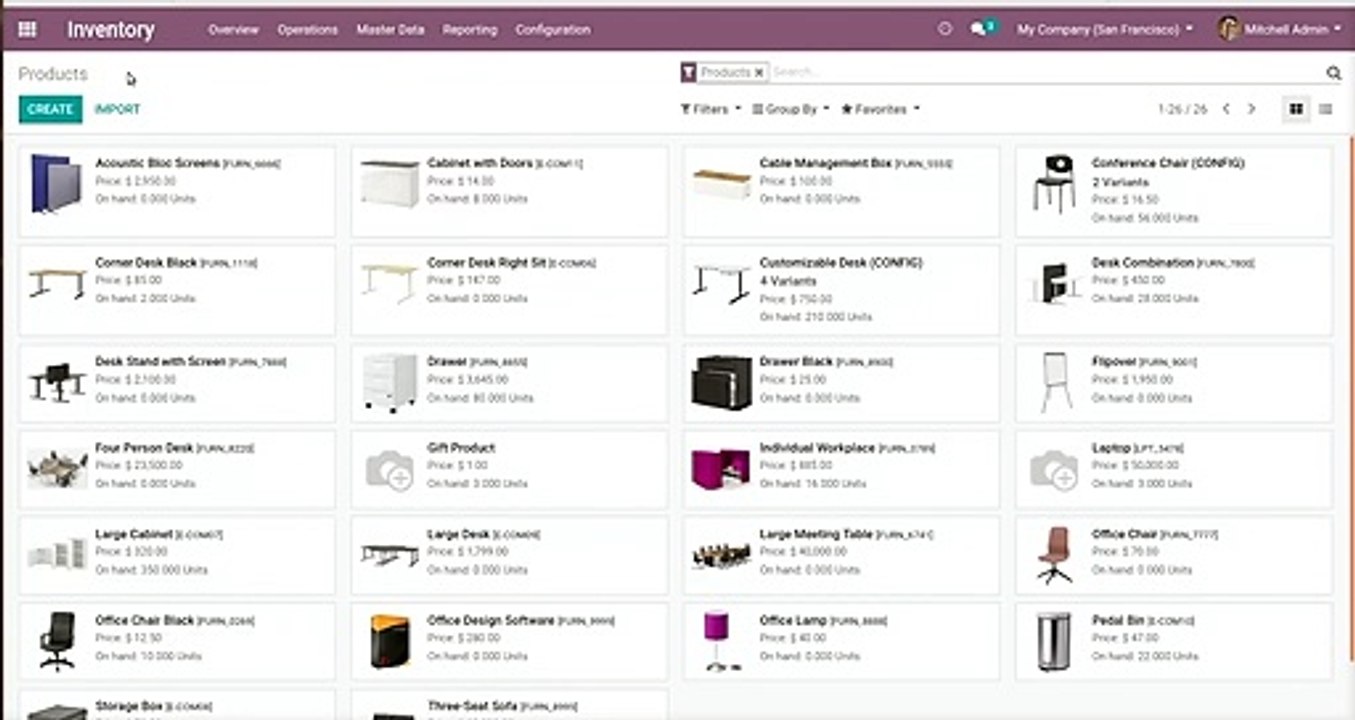Click 4 Variants on Customizable Desk card

point(788,281)
